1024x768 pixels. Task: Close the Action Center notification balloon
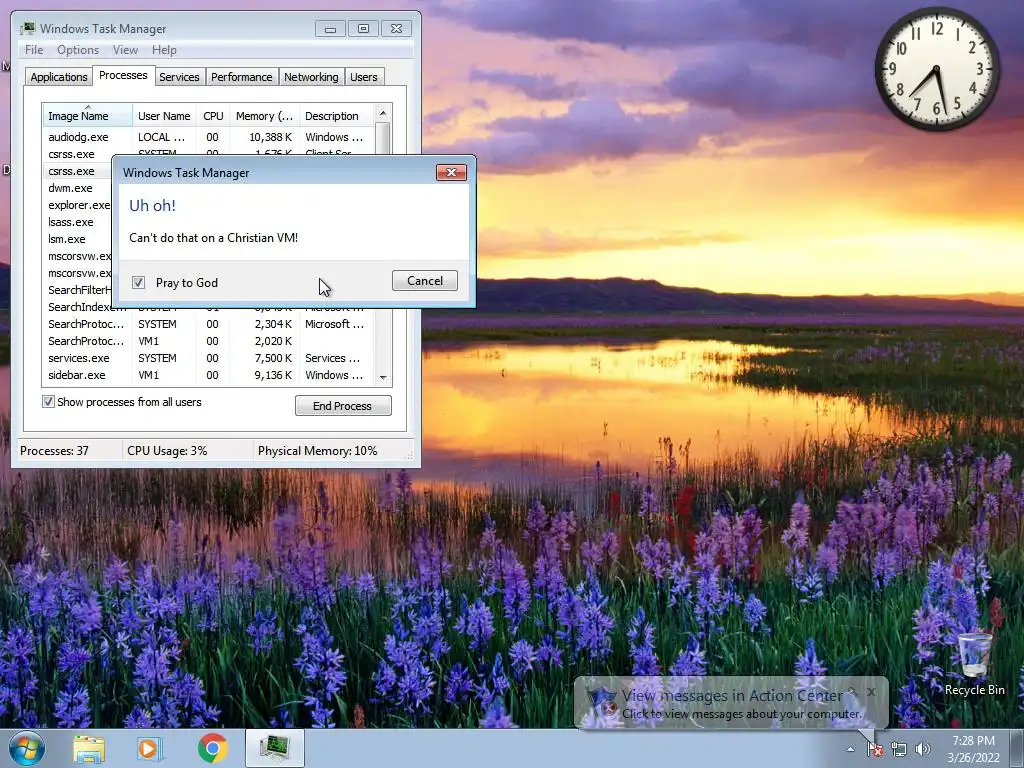tap(871, 691)
